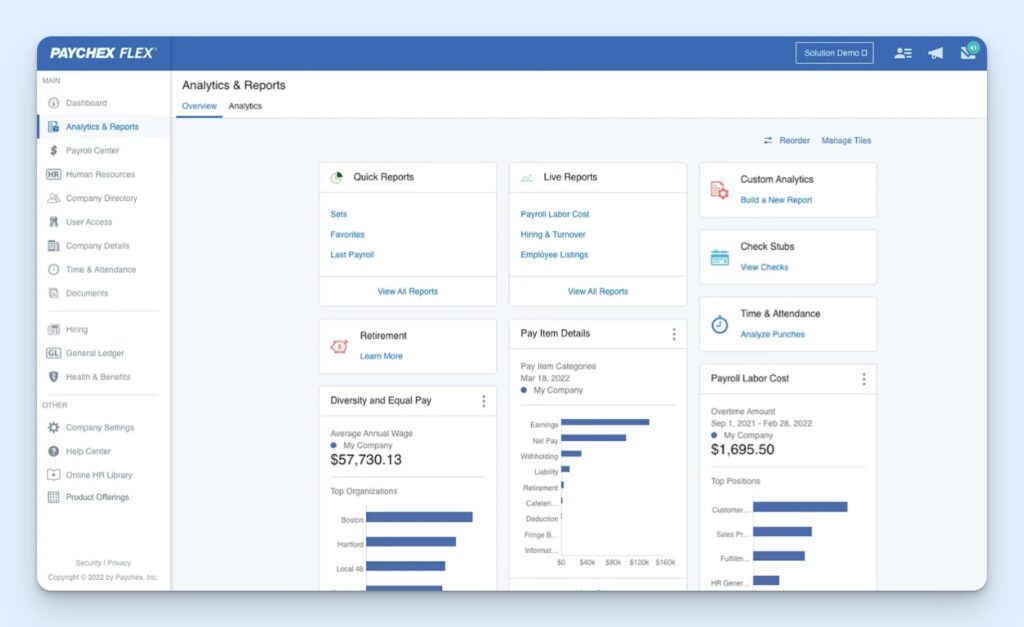Click the Payroll Center dollar icon

tap(54, 150)
